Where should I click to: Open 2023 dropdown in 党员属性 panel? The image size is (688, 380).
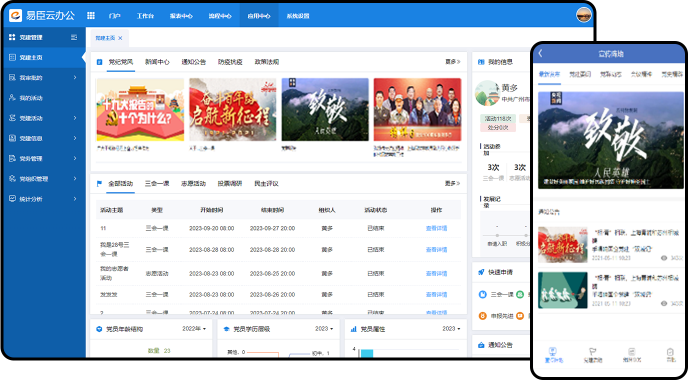click(452, 329)
